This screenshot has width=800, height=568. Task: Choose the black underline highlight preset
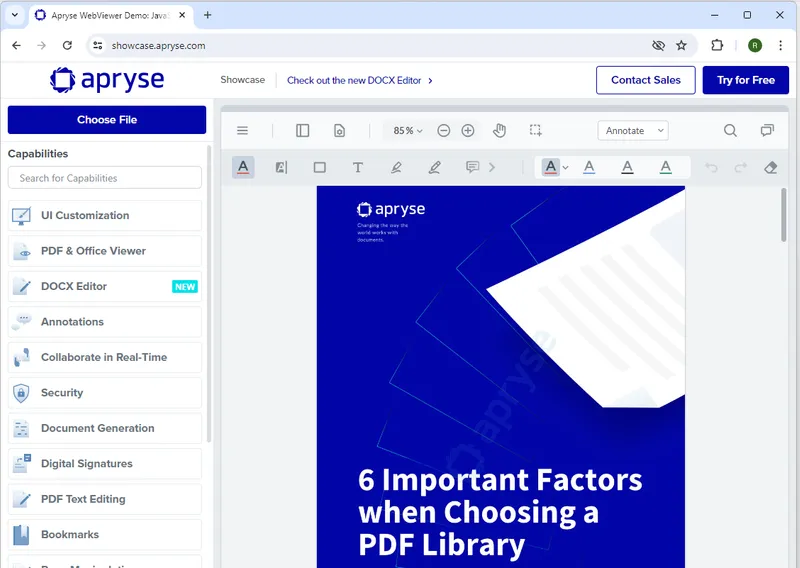click(x=628, y=167)
